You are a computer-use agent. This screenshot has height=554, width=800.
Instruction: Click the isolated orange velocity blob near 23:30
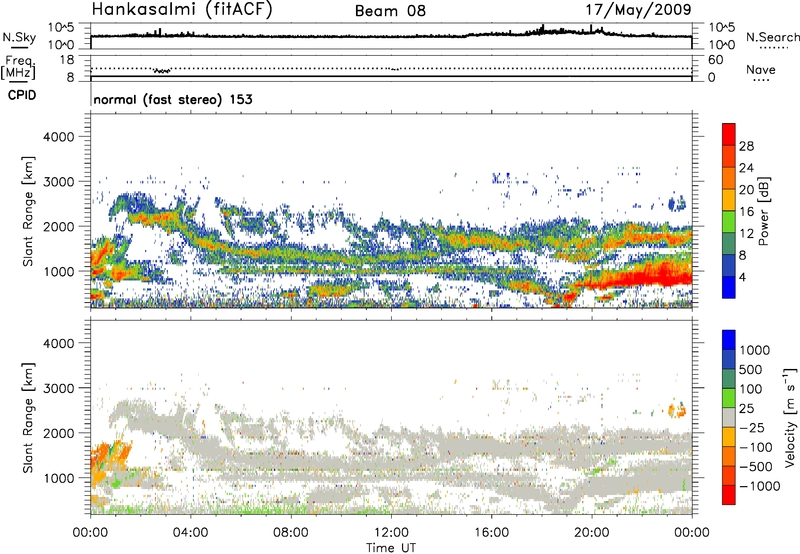(x=677, y=410)
